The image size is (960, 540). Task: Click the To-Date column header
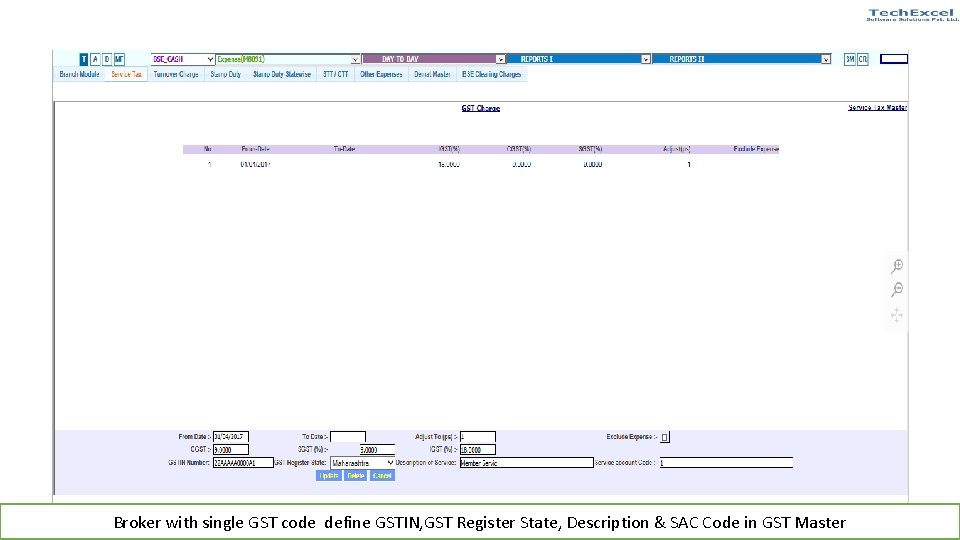(x=344, y=149)
